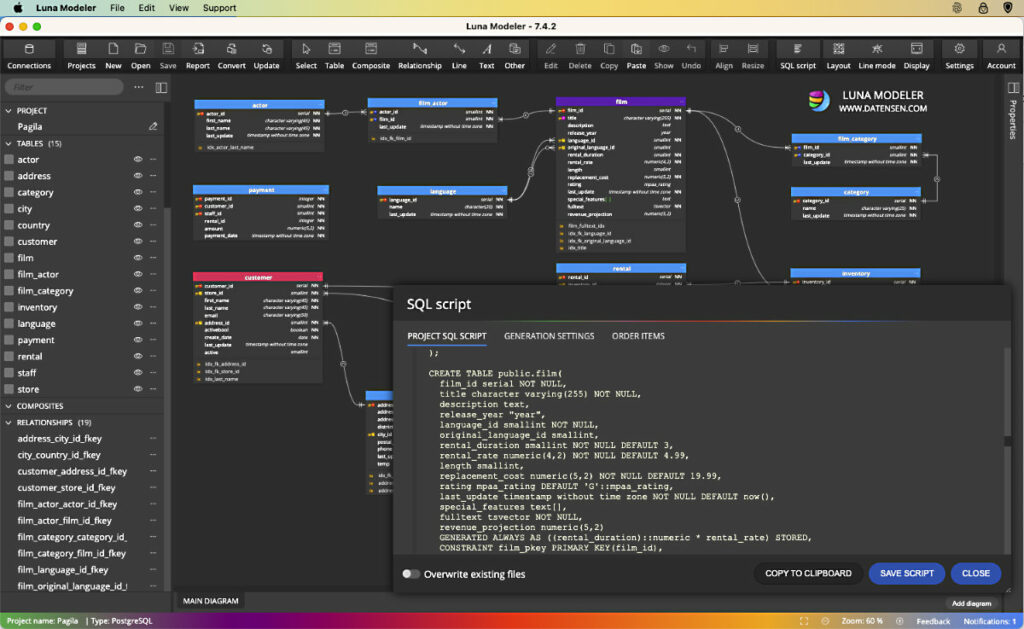Choose the Text tool in the toolbar
Viewport: 1024px width, 629px height.
pos(487,52)
